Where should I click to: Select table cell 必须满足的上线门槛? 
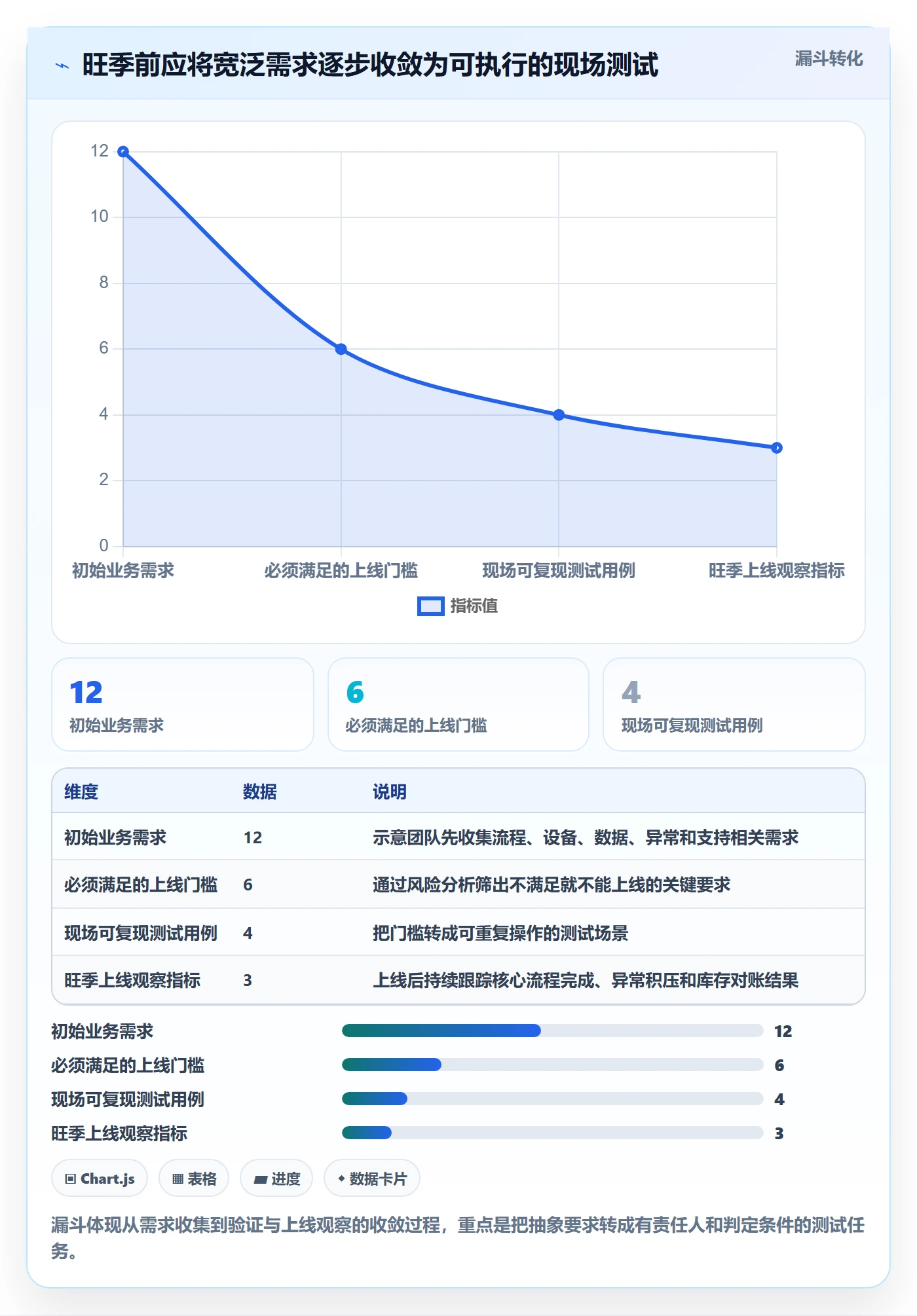(141, 885)
